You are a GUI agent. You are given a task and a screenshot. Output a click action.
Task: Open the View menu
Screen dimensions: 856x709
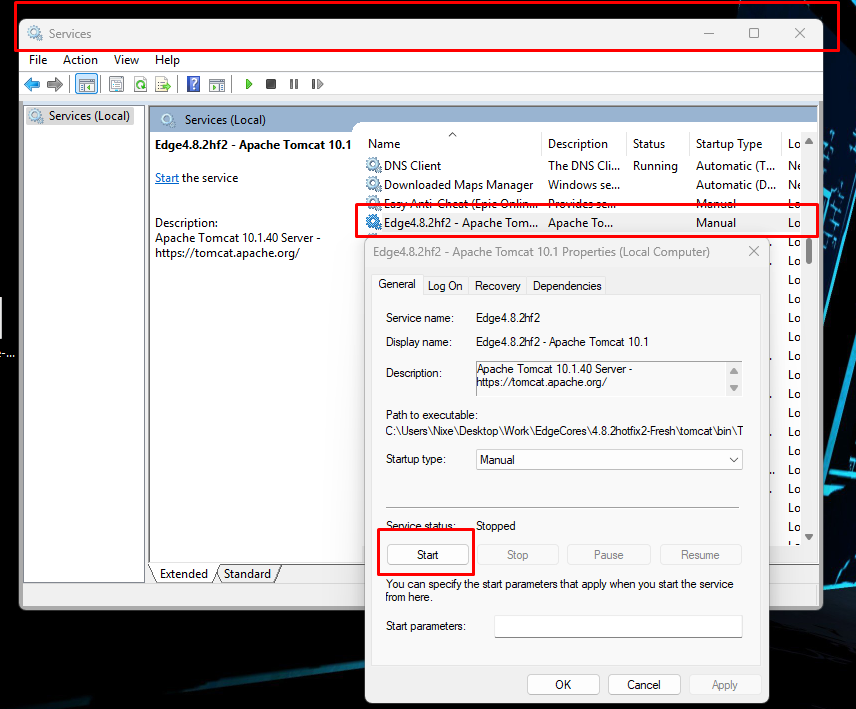pyautogui.click(x=126, y=60)
